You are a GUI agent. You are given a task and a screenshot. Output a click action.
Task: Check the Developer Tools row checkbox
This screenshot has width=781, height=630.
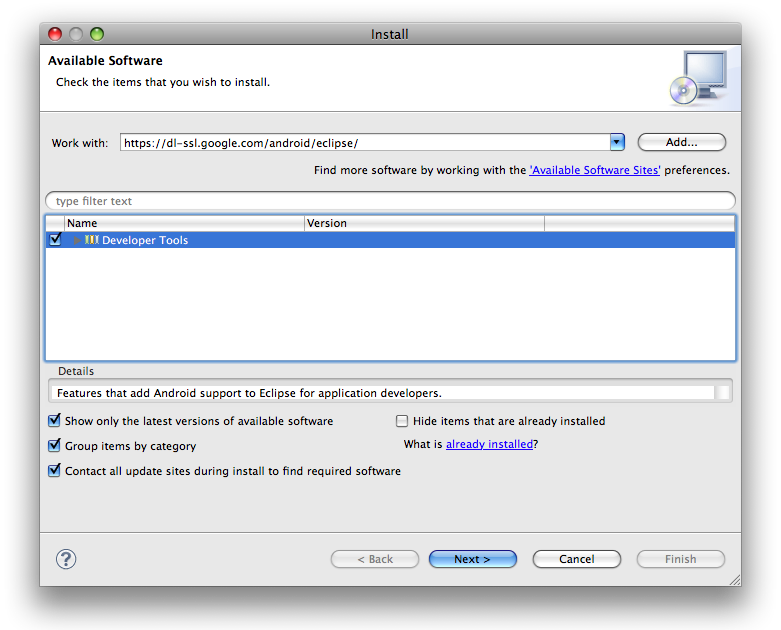click(x=55, y=239)
